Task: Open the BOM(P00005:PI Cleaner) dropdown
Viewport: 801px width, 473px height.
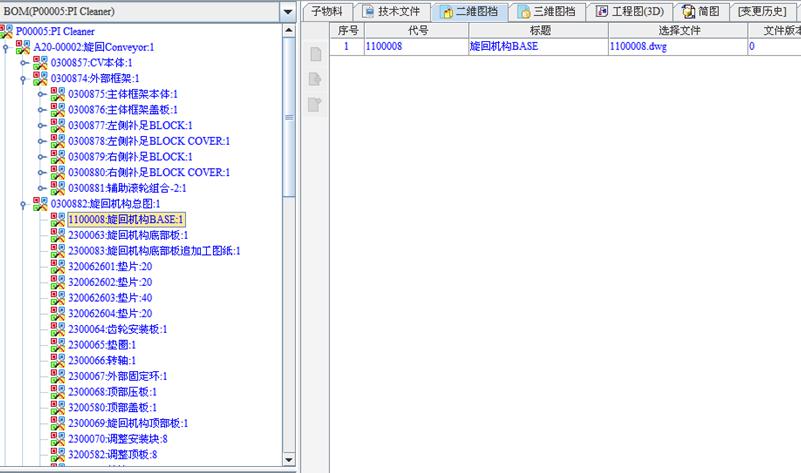Action: click(x=288, y=12)
